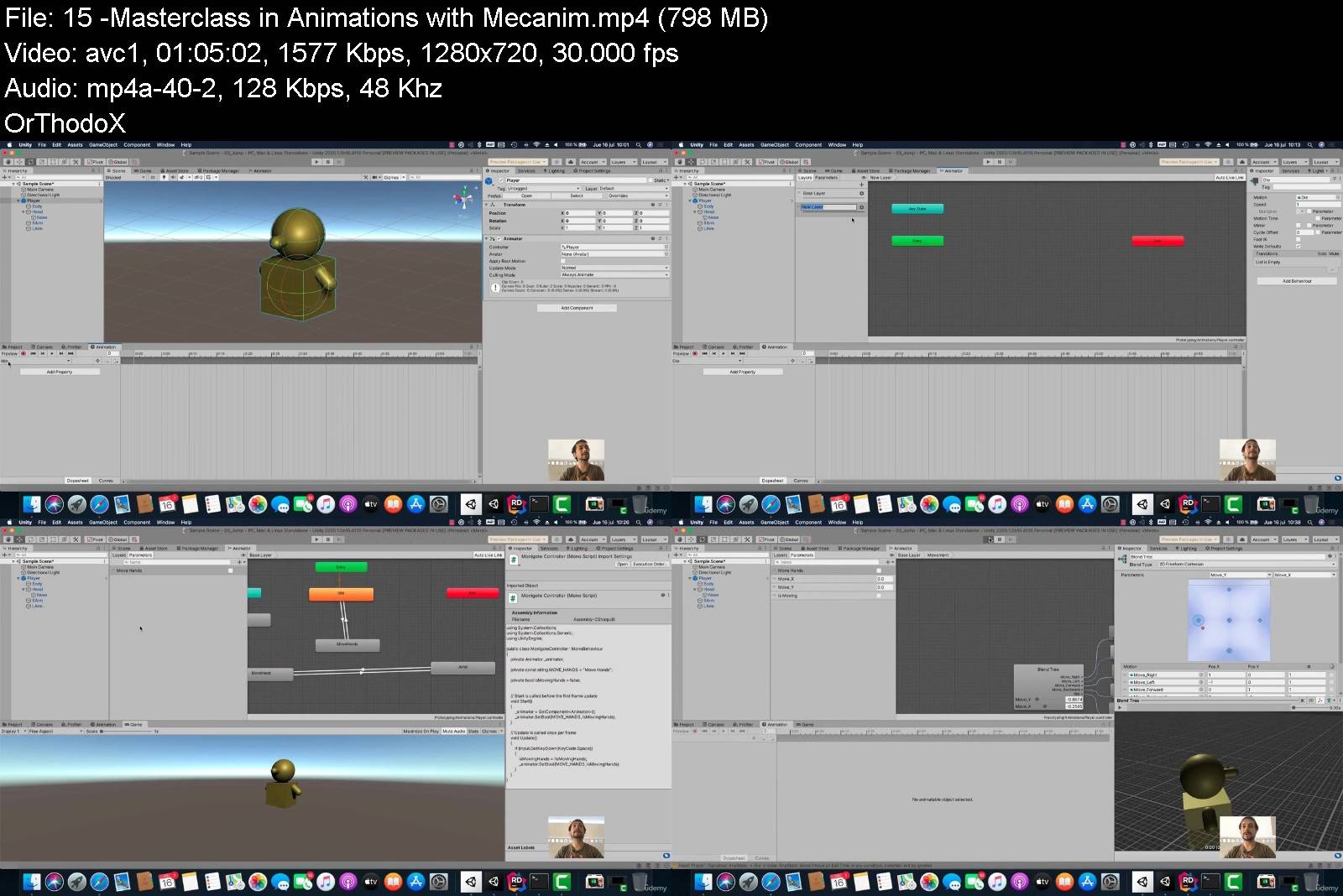Select Parameters tab in top-right Animator
This screenshot has height=896, width=1343.
[826, 178]
